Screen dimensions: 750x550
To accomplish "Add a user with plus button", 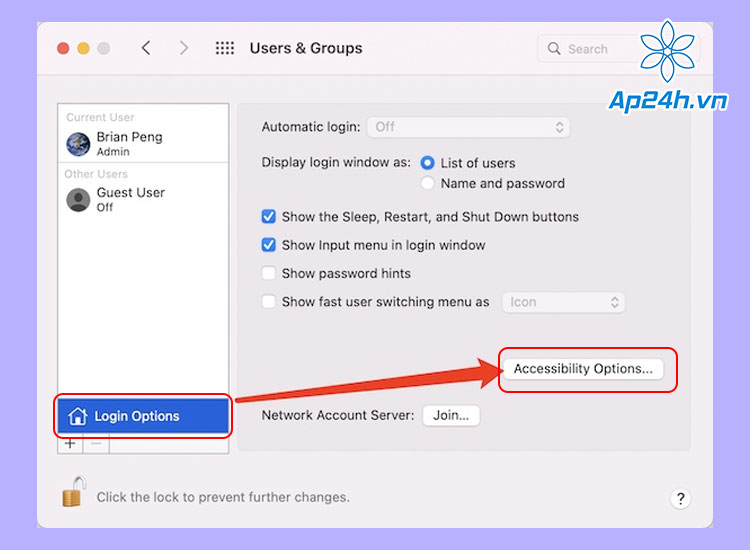I will point(70,443).
